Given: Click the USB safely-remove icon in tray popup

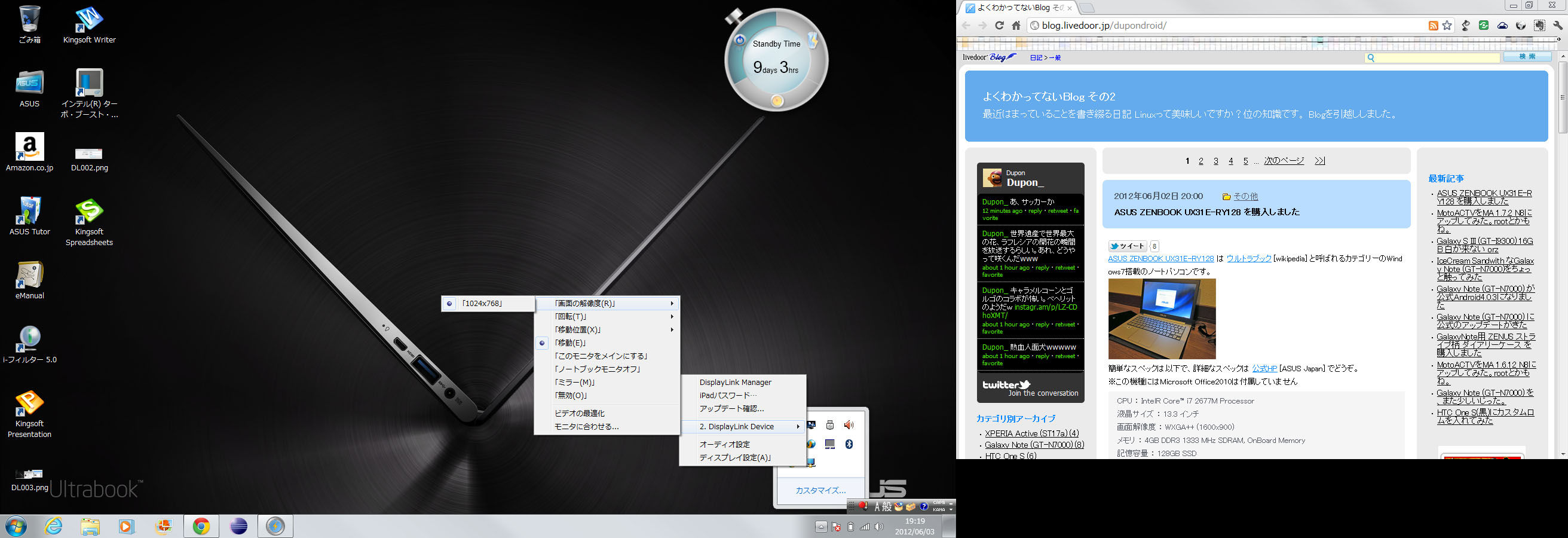Looking at the screenshot, I should pyautogui.click(x=829, y=425).
